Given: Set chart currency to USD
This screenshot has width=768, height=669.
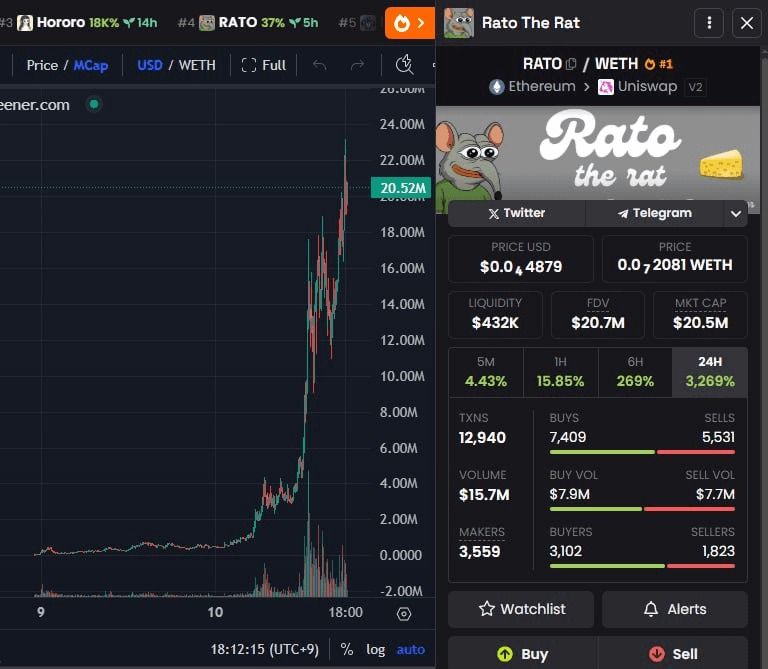Looking at the screenshot, I should (x=149, y=65).
